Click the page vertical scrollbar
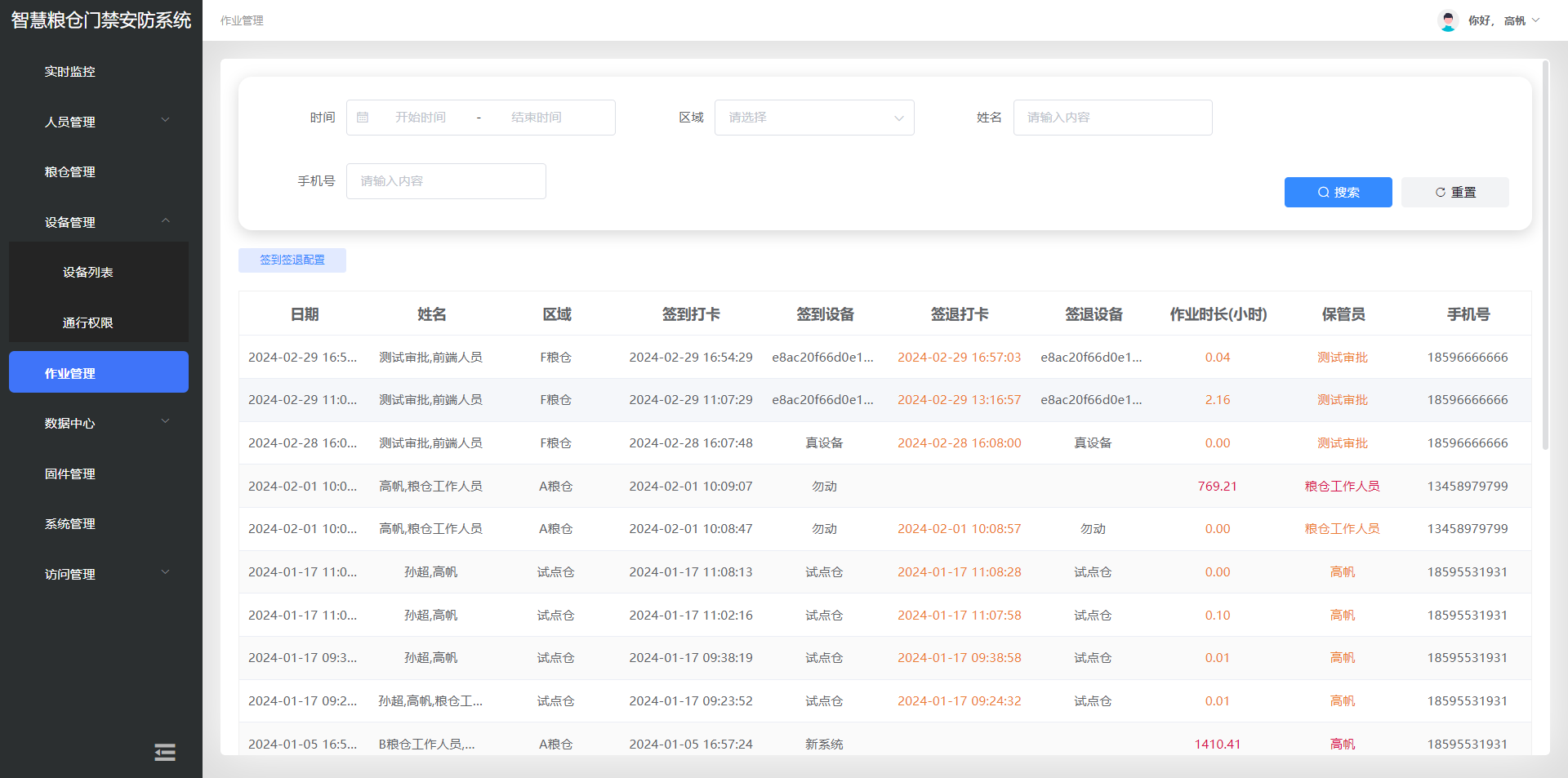Image resolution: width=1568 pixels, height=778 pixels. 1545,255
